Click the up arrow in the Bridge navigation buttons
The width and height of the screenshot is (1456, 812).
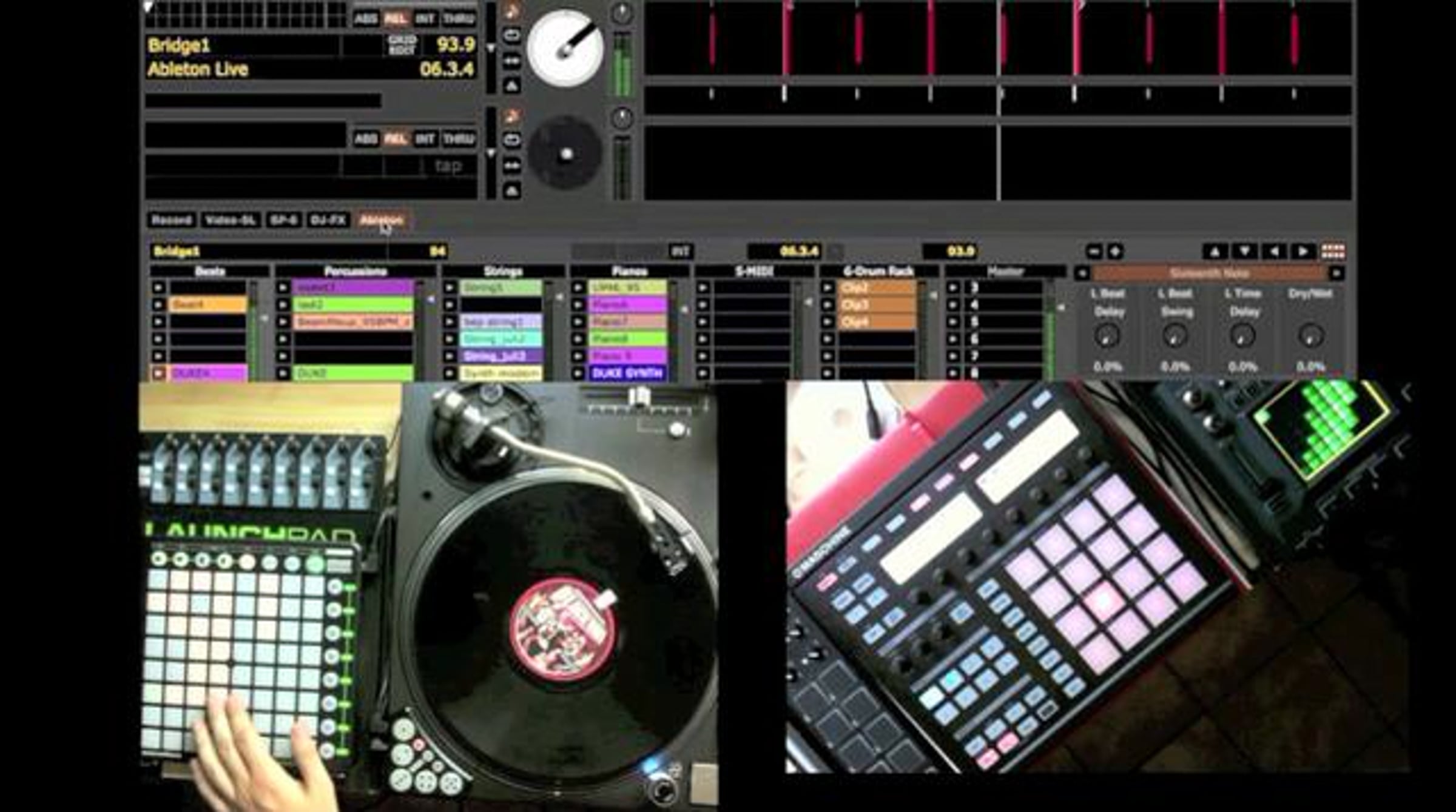pos(1215,251)
